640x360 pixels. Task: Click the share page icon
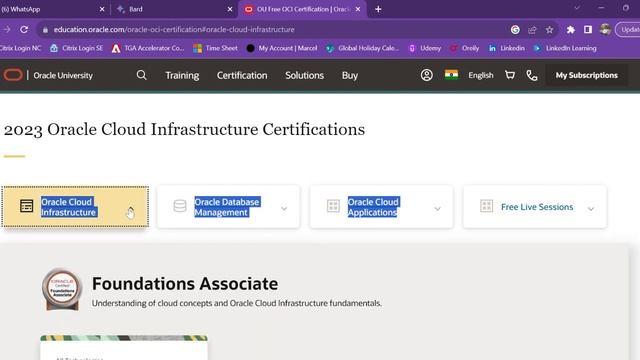[x=532, y=29]
